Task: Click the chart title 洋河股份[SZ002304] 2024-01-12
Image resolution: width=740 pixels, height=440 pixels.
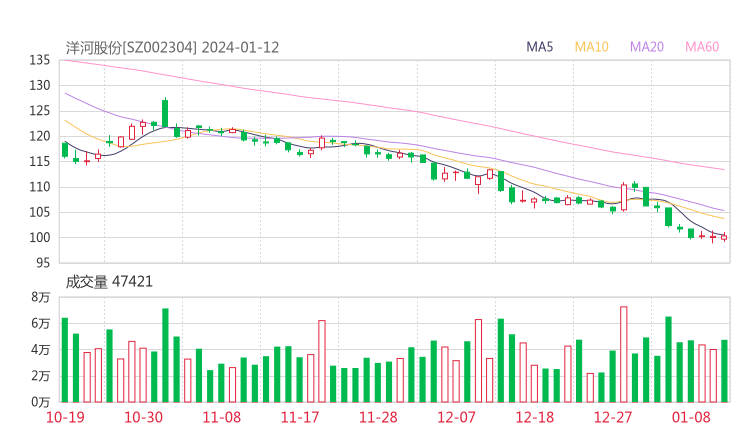Action: [172, 47]
